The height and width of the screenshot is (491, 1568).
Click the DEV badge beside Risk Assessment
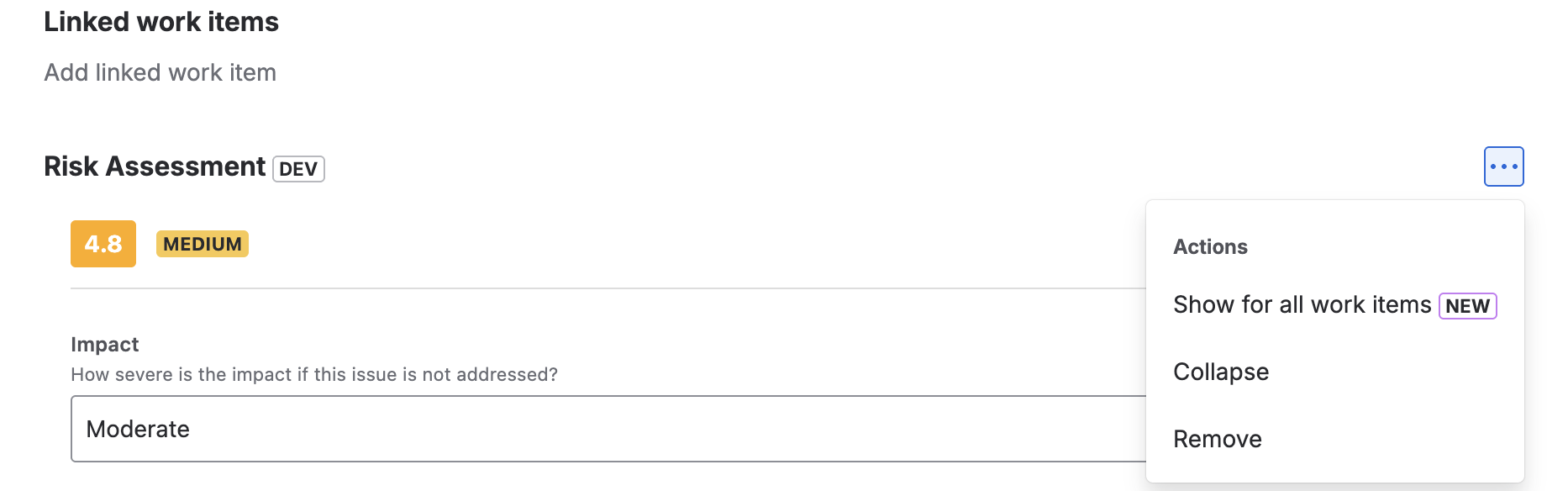[x=298, y=169]
